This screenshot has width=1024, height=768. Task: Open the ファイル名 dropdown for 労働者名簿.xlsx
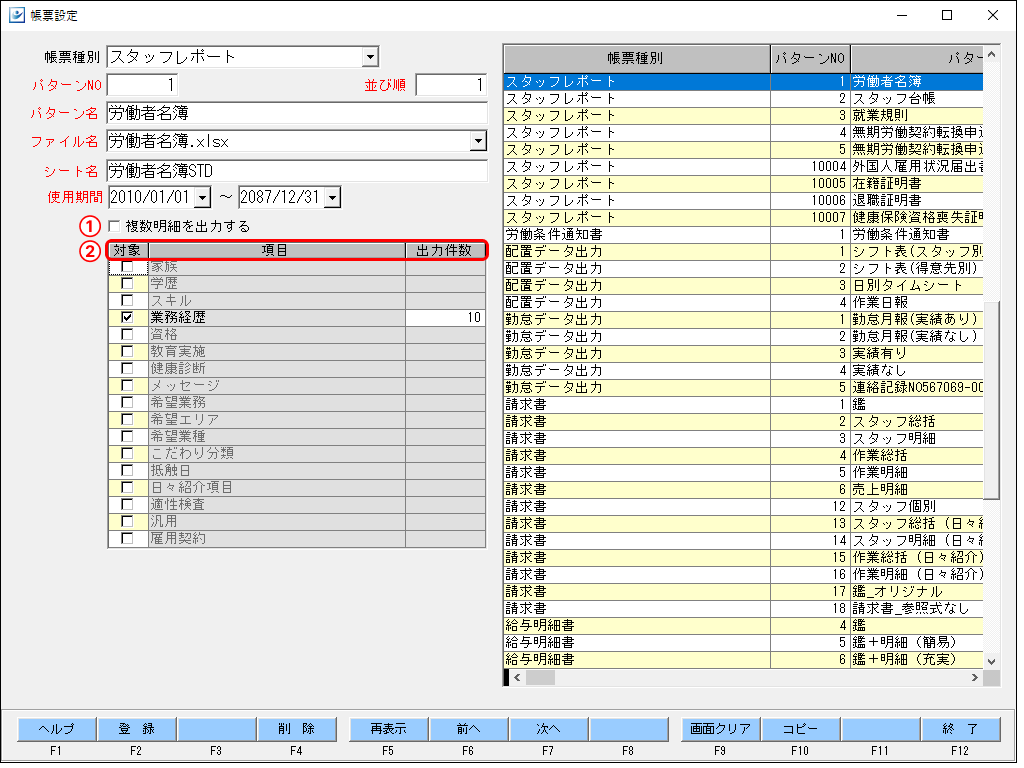(478, 141)
